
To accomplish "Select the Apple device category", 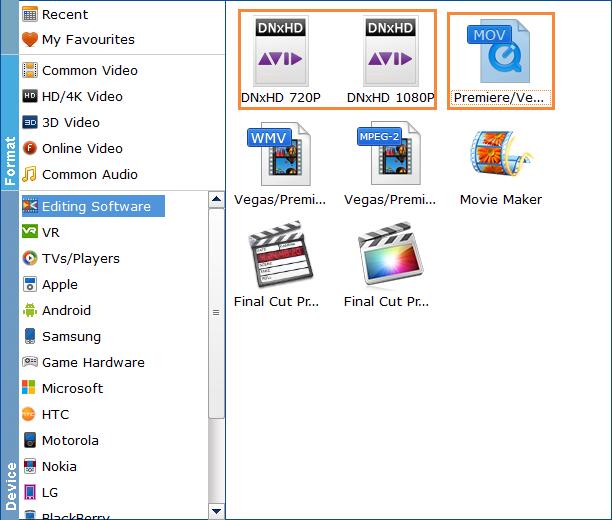I will (59, 285).
